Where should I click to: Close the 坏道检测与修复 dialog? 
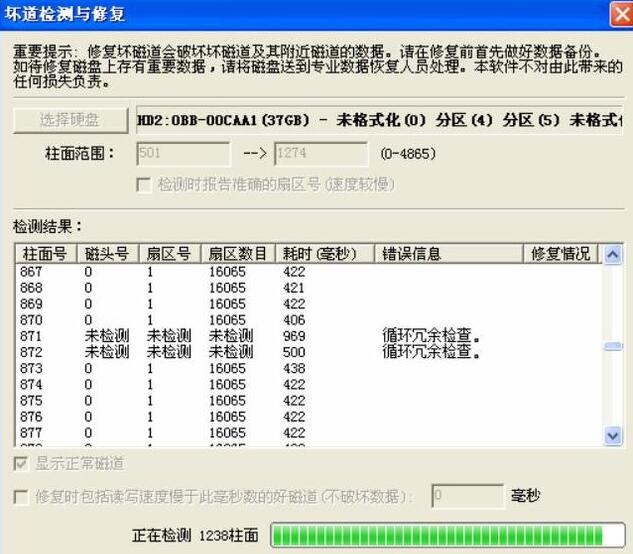pos(622,15)
